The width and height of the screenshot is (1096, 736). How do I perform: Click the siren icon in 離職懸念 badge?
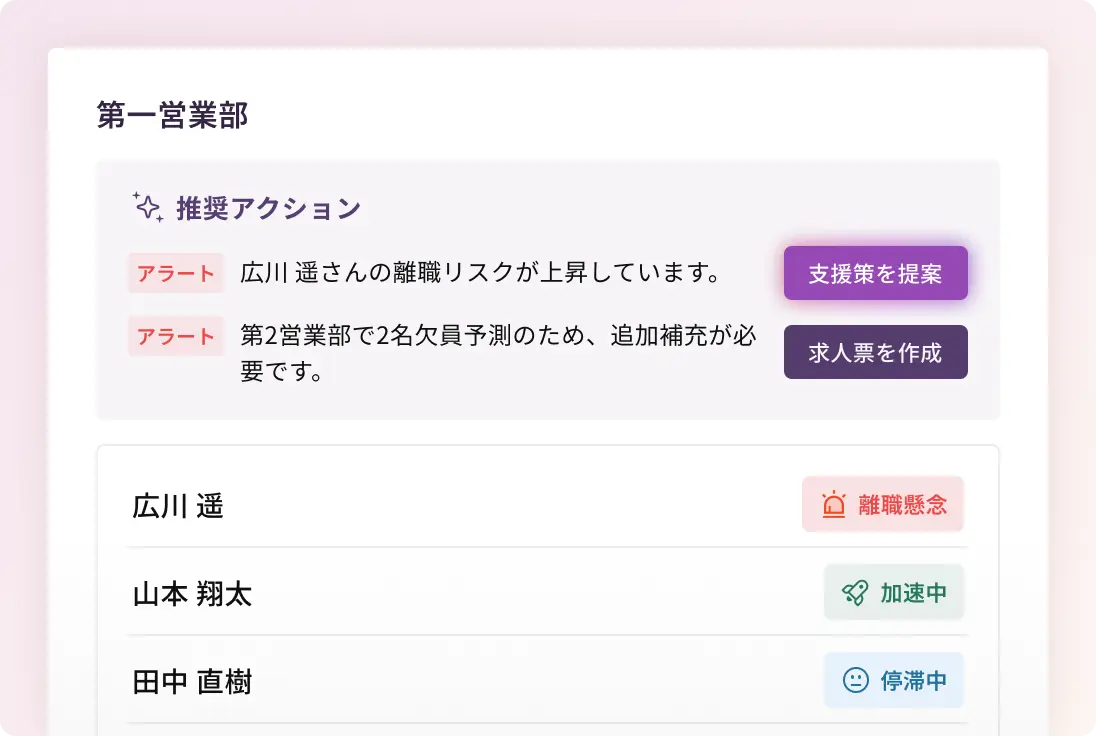(x=834, y=505)
